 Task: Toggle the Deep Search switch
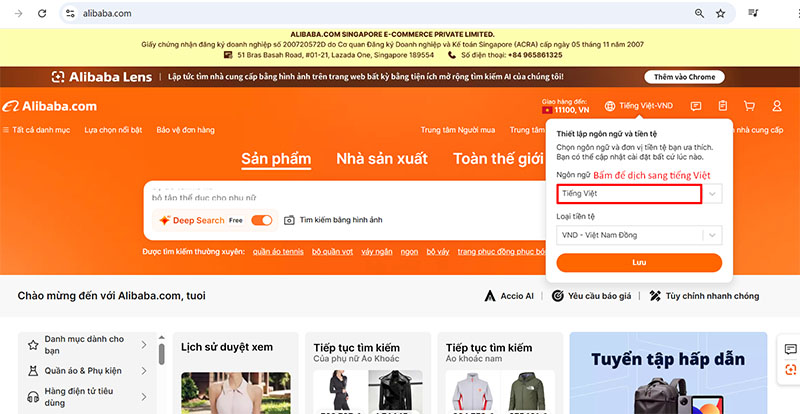262,220
